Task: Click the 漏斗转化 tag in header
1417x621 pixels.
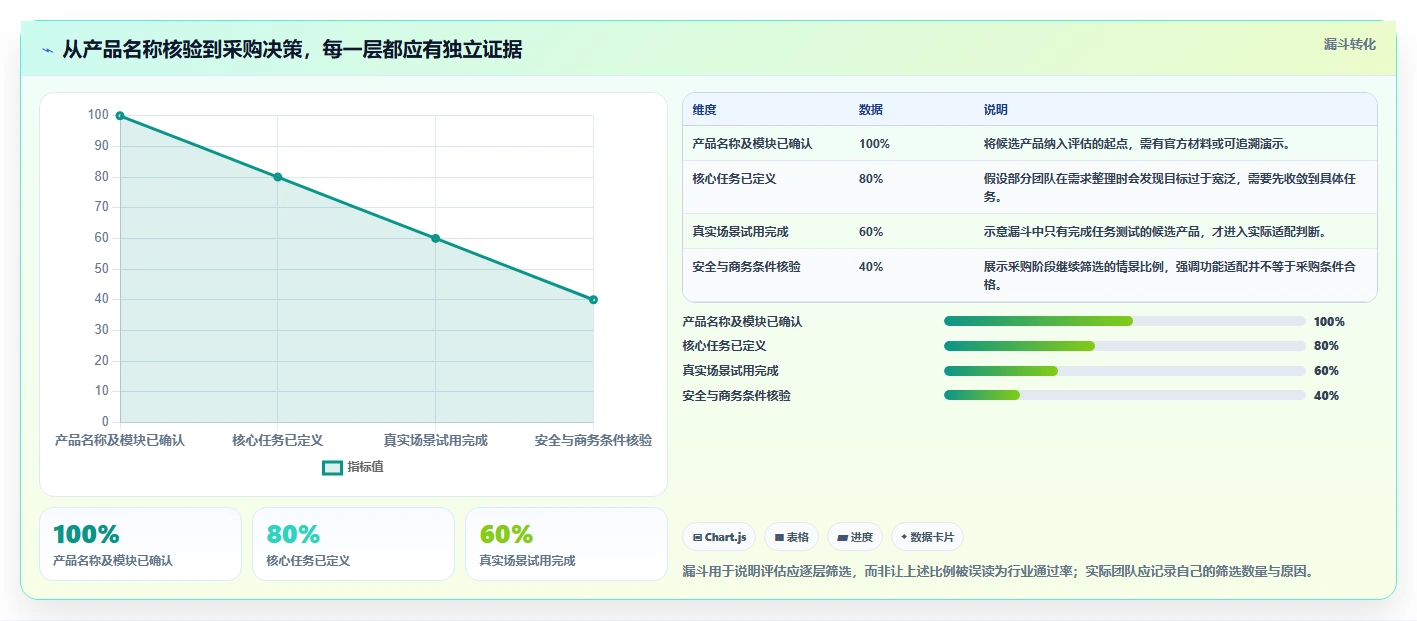Action: (1350, 44)
